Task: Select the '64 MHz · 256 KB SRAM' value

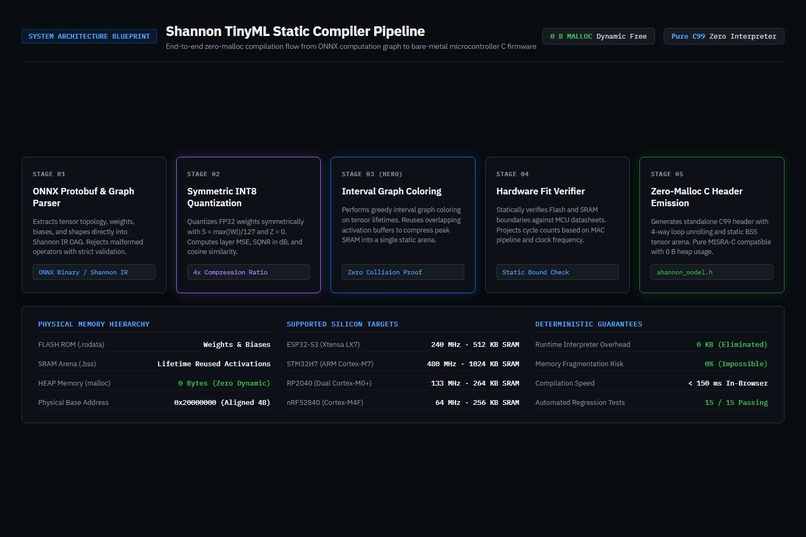Action: [x=477, y=402]
